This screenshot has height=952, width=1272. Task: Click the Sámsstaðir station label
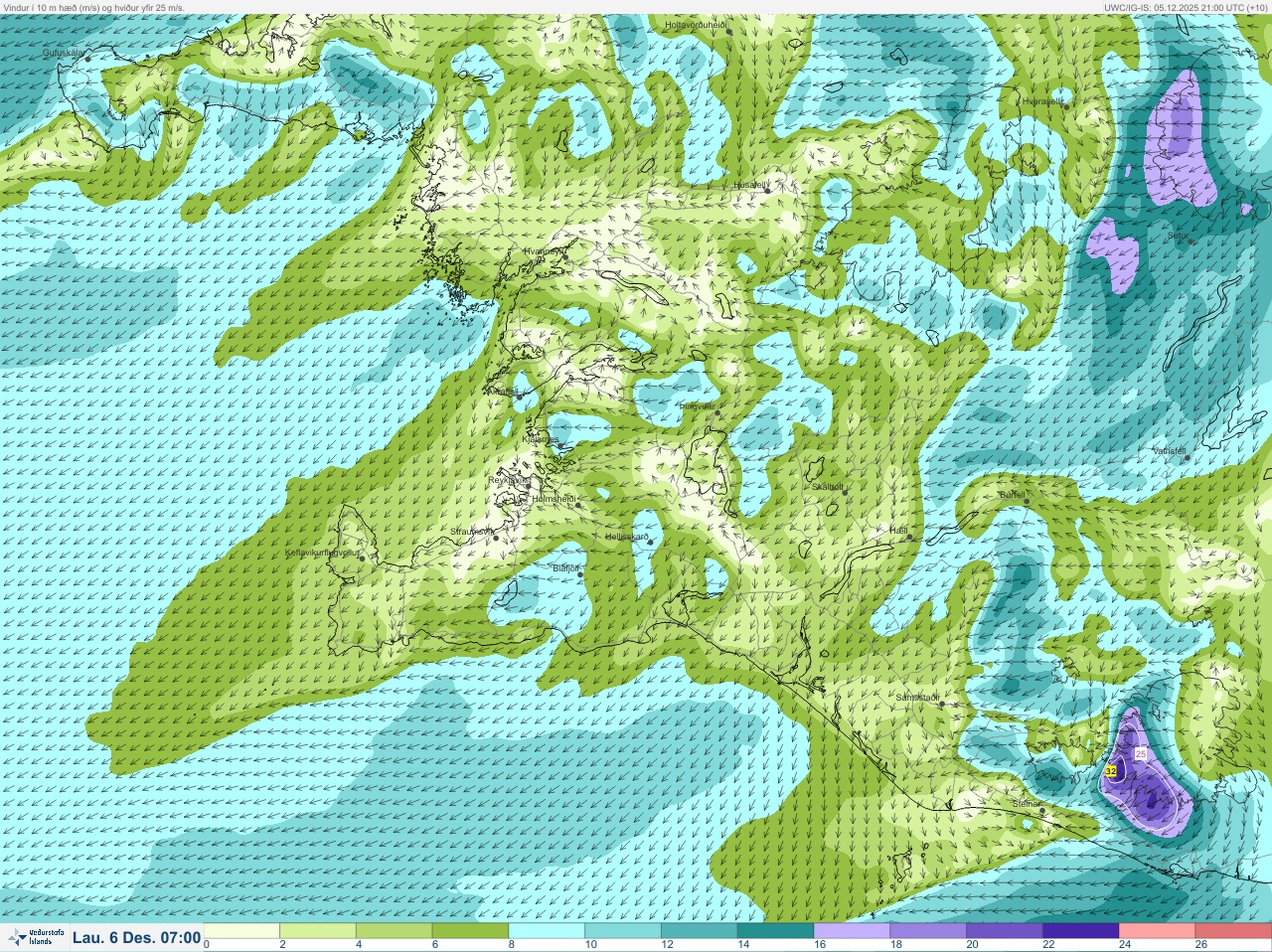[x=917, y=698]
